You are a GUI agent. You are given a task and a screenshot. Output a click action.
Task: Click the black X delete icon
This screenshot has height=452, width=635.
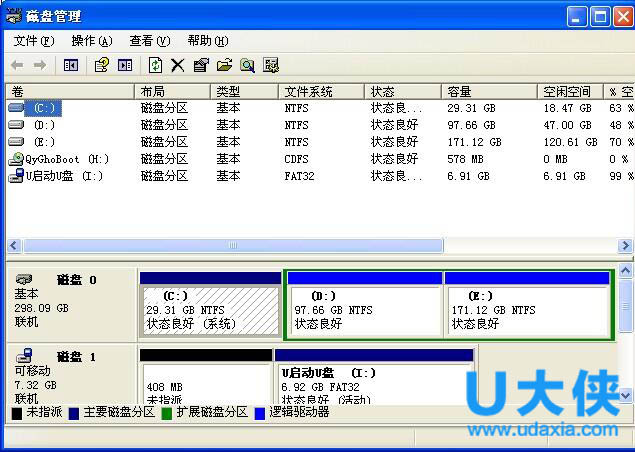click(177, 65)
